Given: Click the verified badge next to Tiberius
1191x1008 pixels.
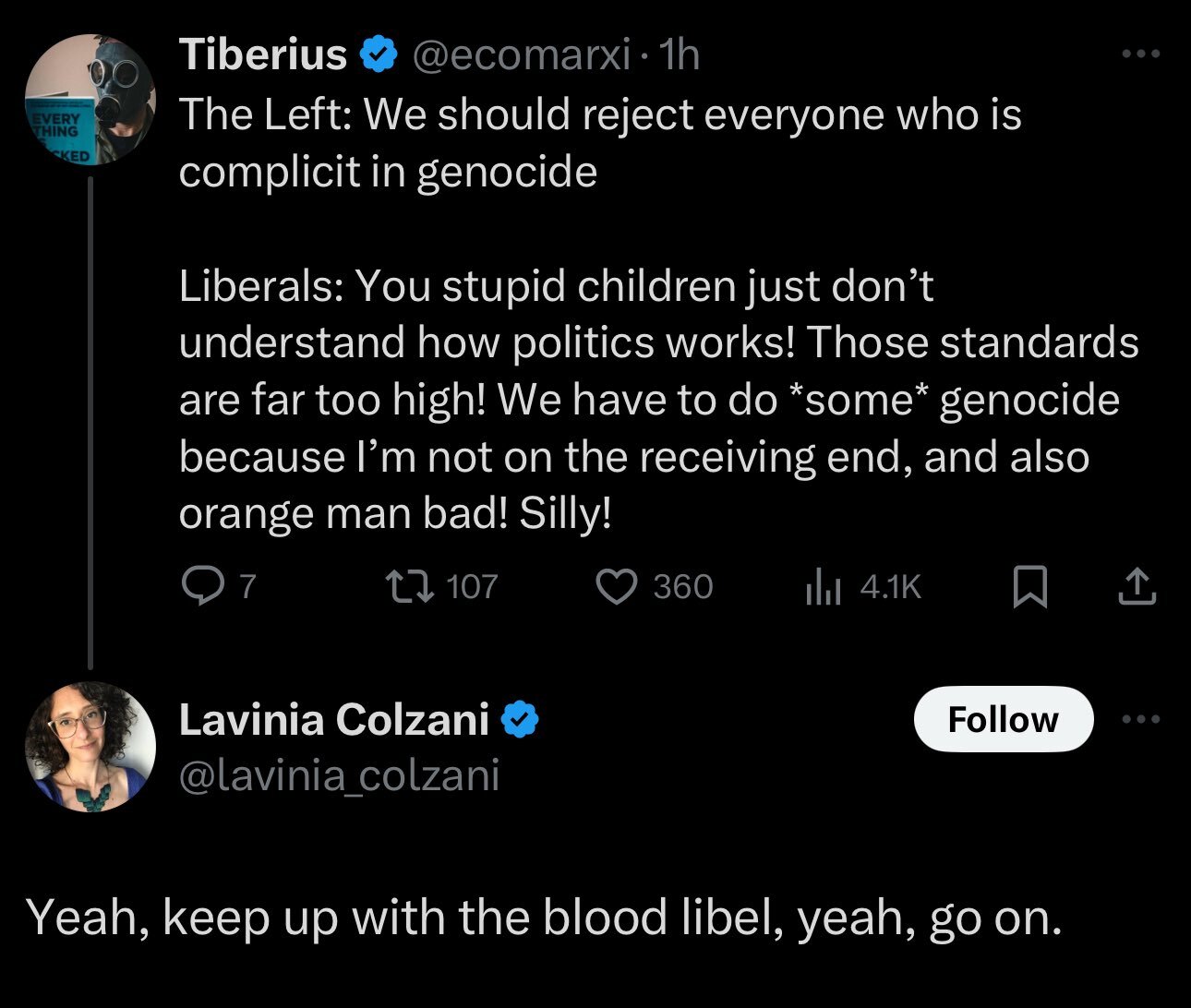Looking at the screenshot, I should click(x=378, y=55).
